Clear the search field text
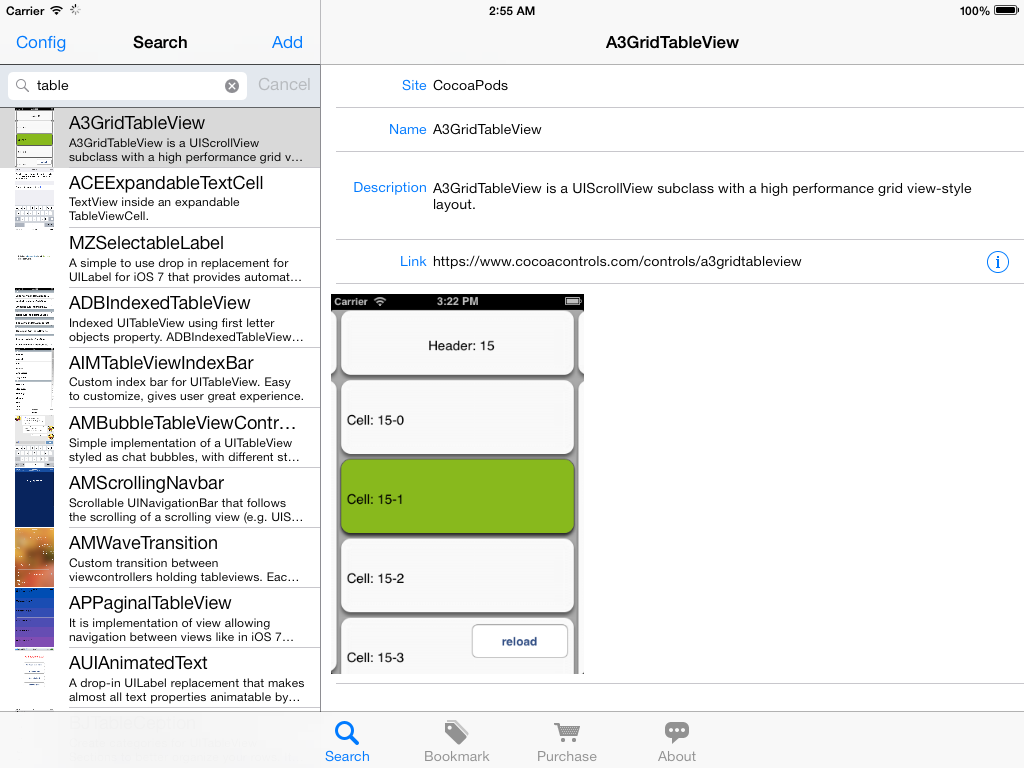The width and height of the screenshot is (1024, 768). (232, 86)
